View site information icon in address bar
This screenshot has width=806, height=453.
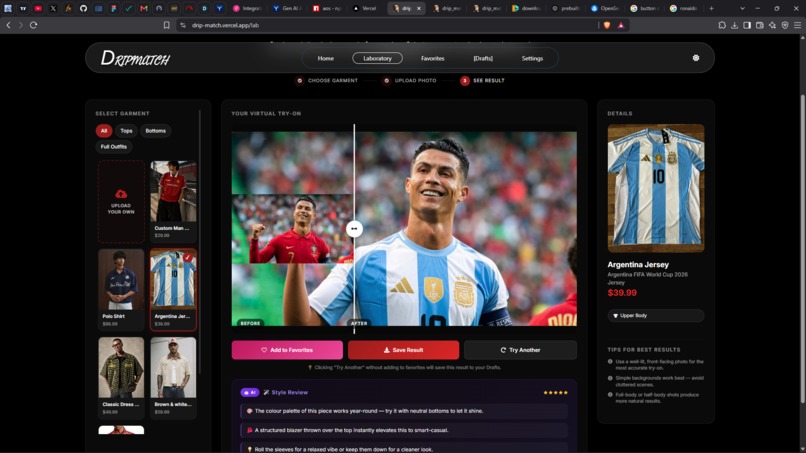182,25
